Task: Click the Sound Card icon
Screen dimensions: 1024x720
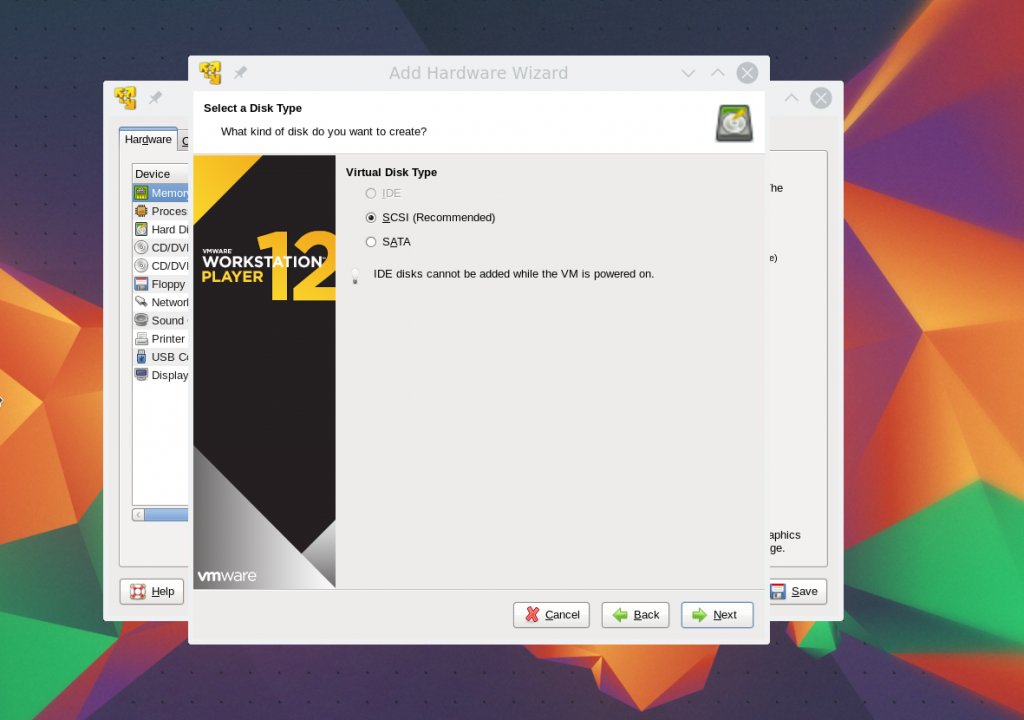Action: [141, 320]
